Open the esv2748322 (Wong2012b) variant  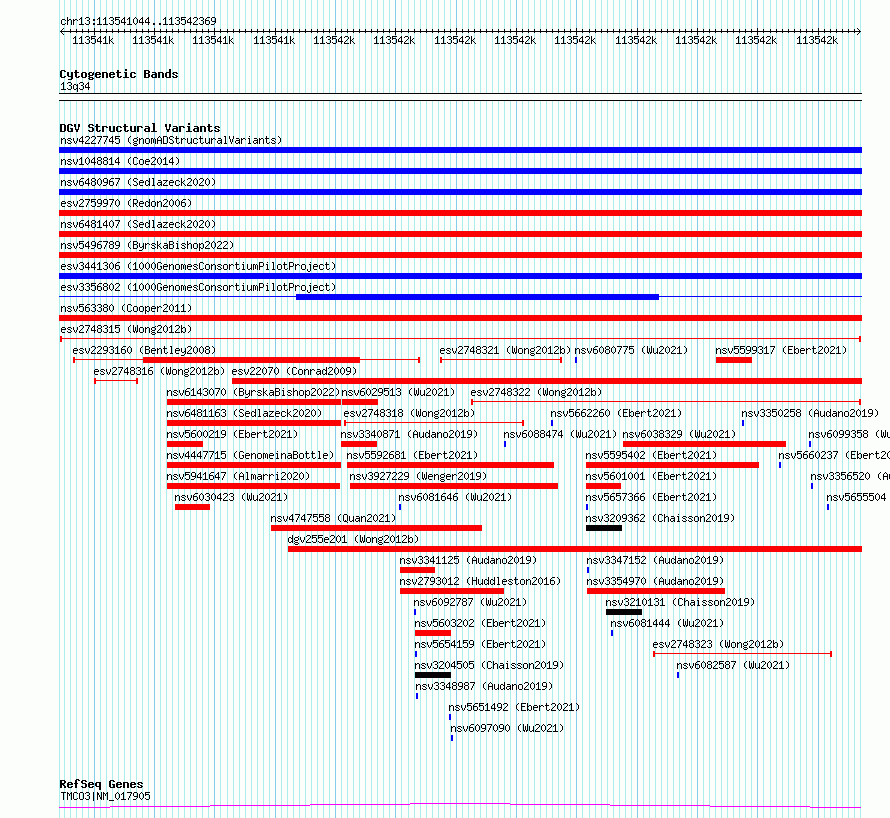pyautogui.click(x=536, y=392)
